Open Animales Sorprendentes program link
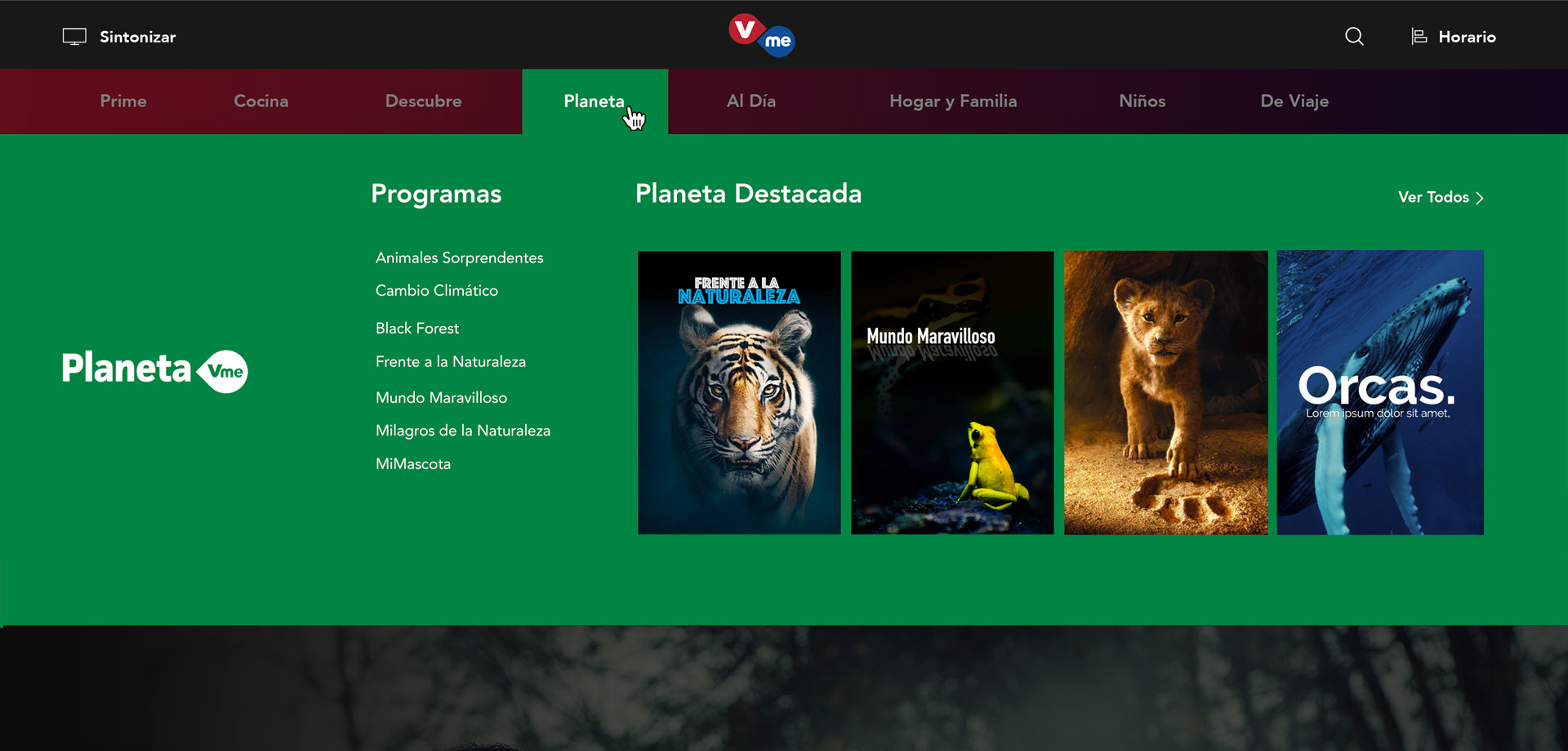The width and height of the screenshot is (1568, 751). [x=459, y=257]
